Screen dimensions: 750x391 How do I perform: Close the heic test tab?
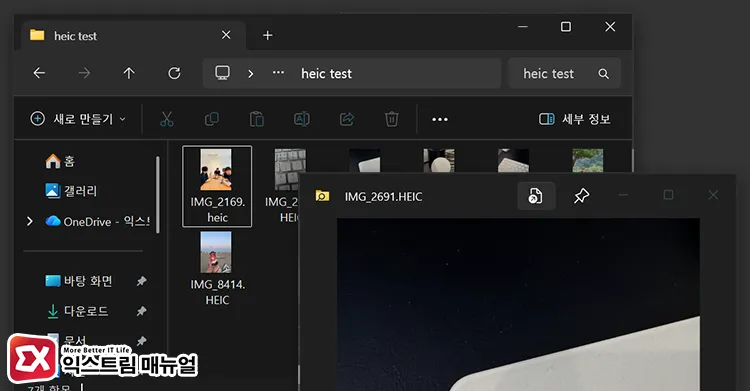(226, 35)
